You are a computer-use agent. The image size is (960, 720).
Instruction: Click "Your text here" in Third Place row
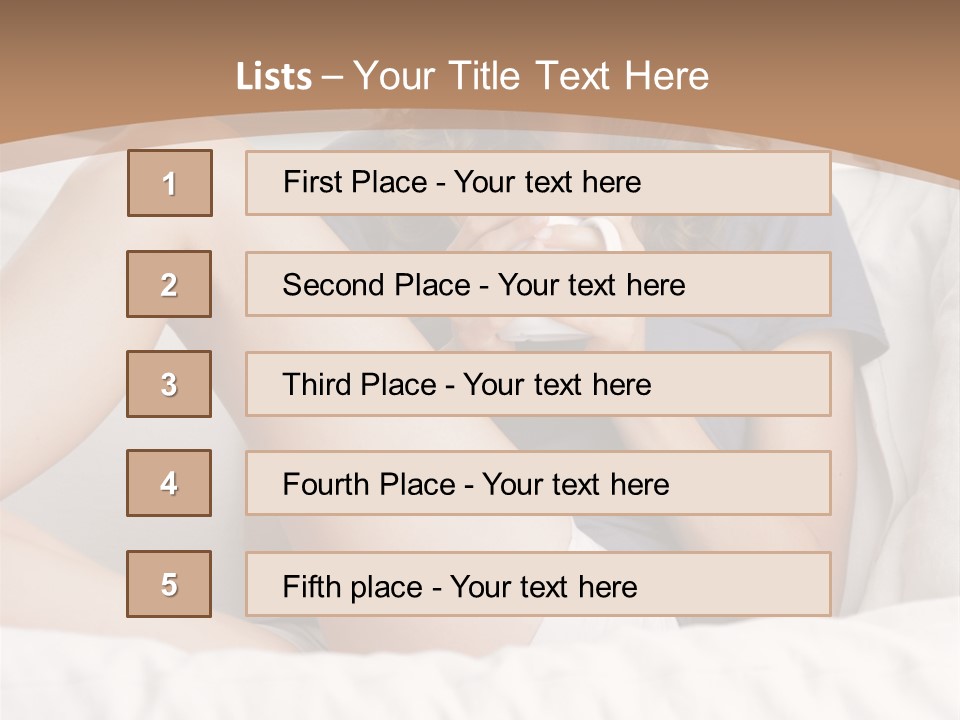pyautogui.click(x=557, y=385)
